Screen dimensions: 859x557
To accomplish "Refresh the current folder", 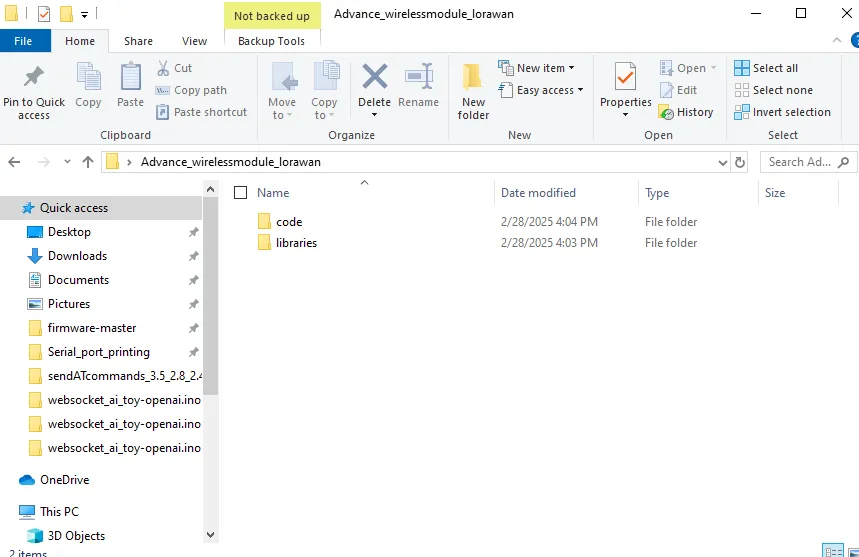I will point(740,163).
